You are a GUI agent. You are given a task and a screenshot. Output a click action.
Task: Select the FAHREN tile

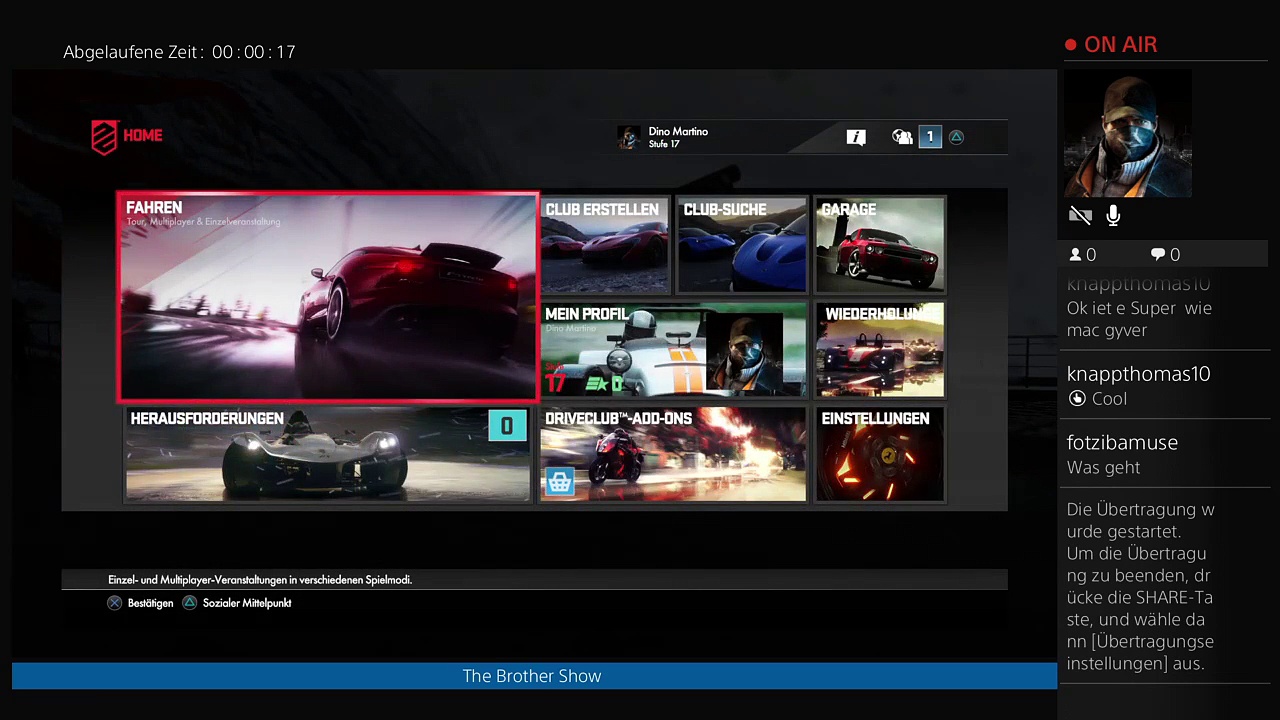point(328,297)
